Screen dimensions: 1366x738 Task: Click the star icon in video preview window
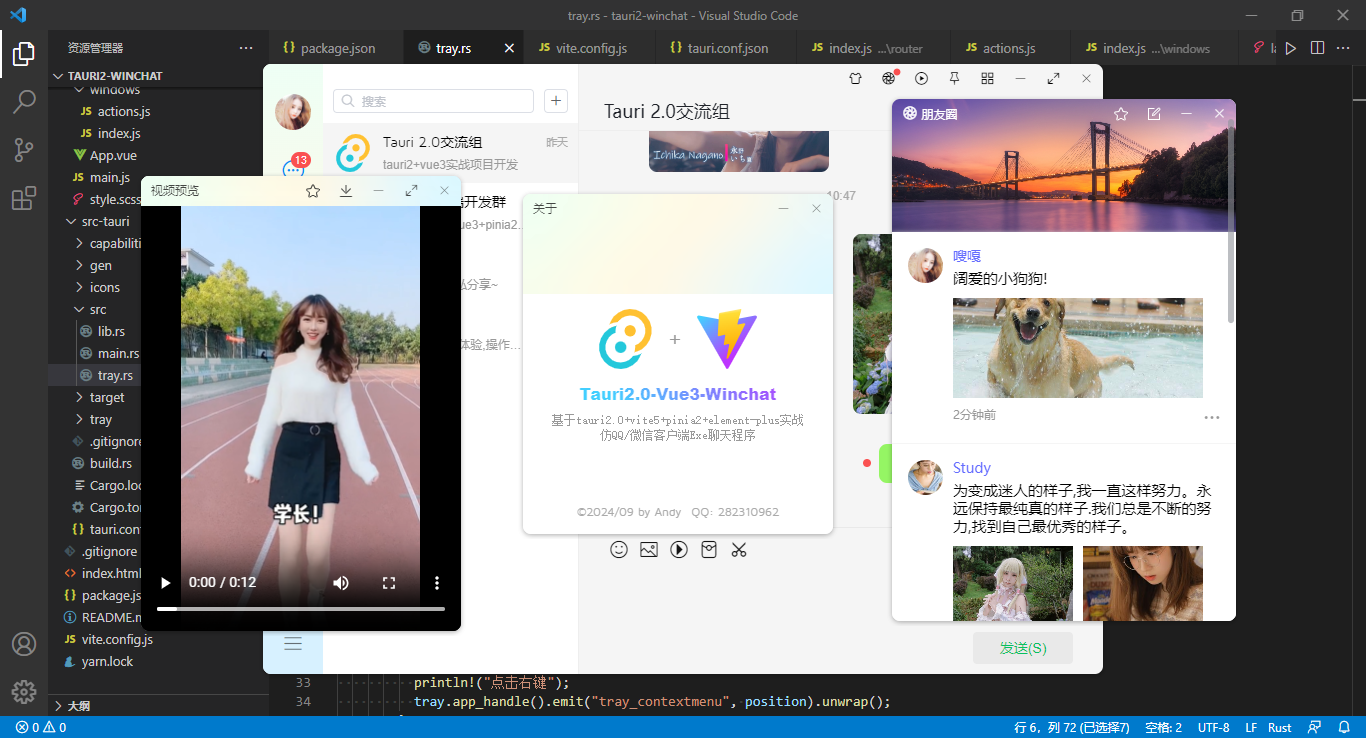[x=313, y=191]
